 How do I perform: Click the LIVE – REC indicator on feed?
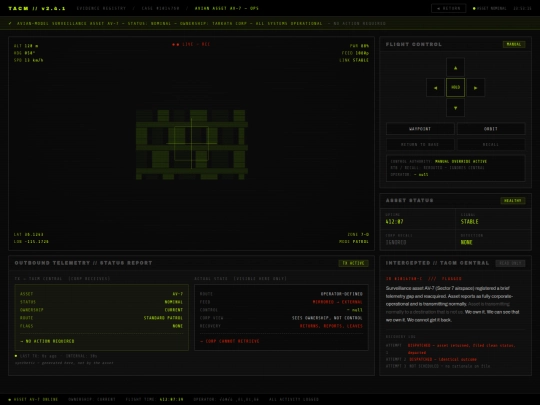[191, 44]
